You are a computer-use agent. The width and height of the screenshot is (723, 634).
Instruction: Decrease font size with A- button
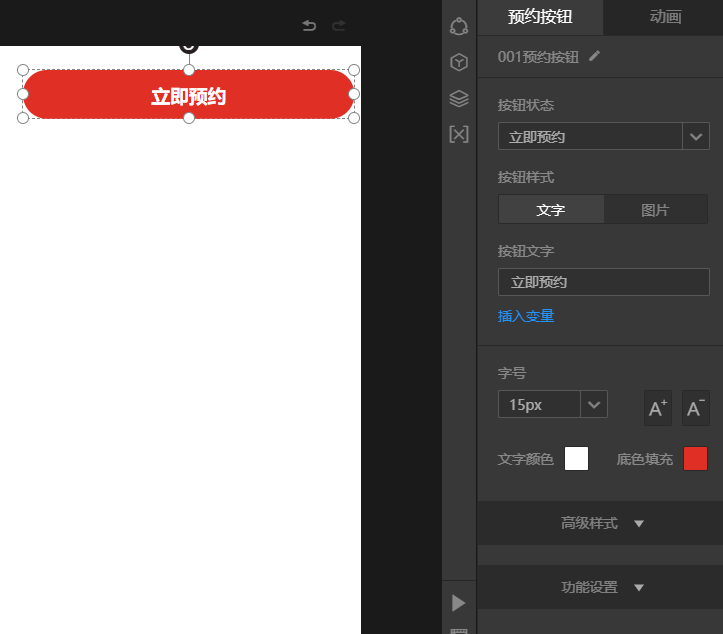coord(696,408)
